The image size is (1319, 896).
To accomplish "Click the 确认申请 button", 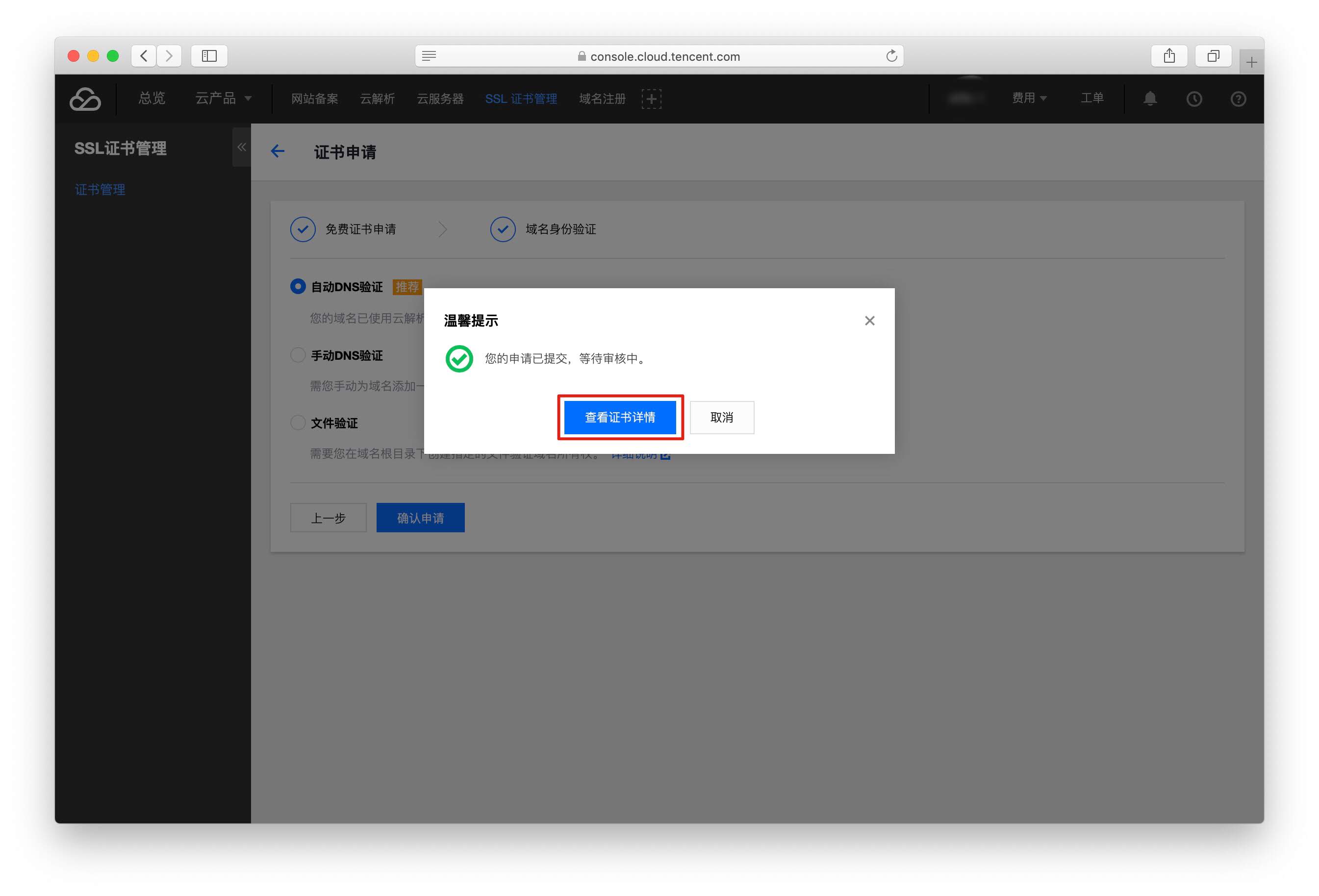I will (421, 518).
